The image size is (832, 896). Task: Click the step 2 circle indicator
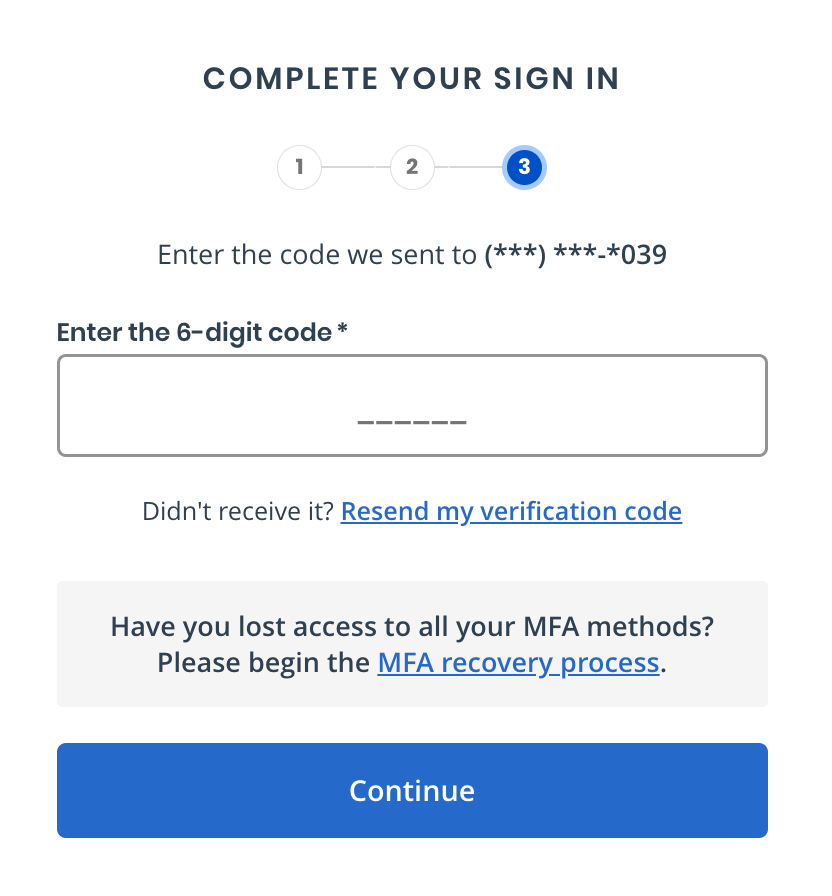(412, 168)
